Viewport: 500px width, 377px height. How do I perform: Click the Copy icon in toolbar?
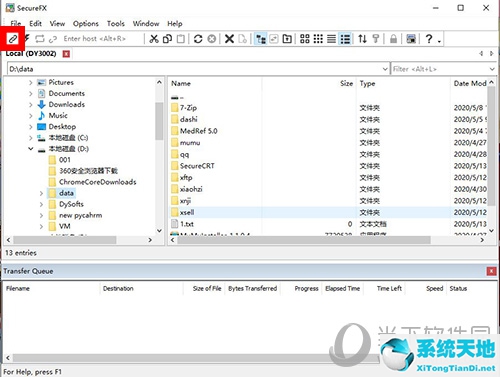(167, 39)
